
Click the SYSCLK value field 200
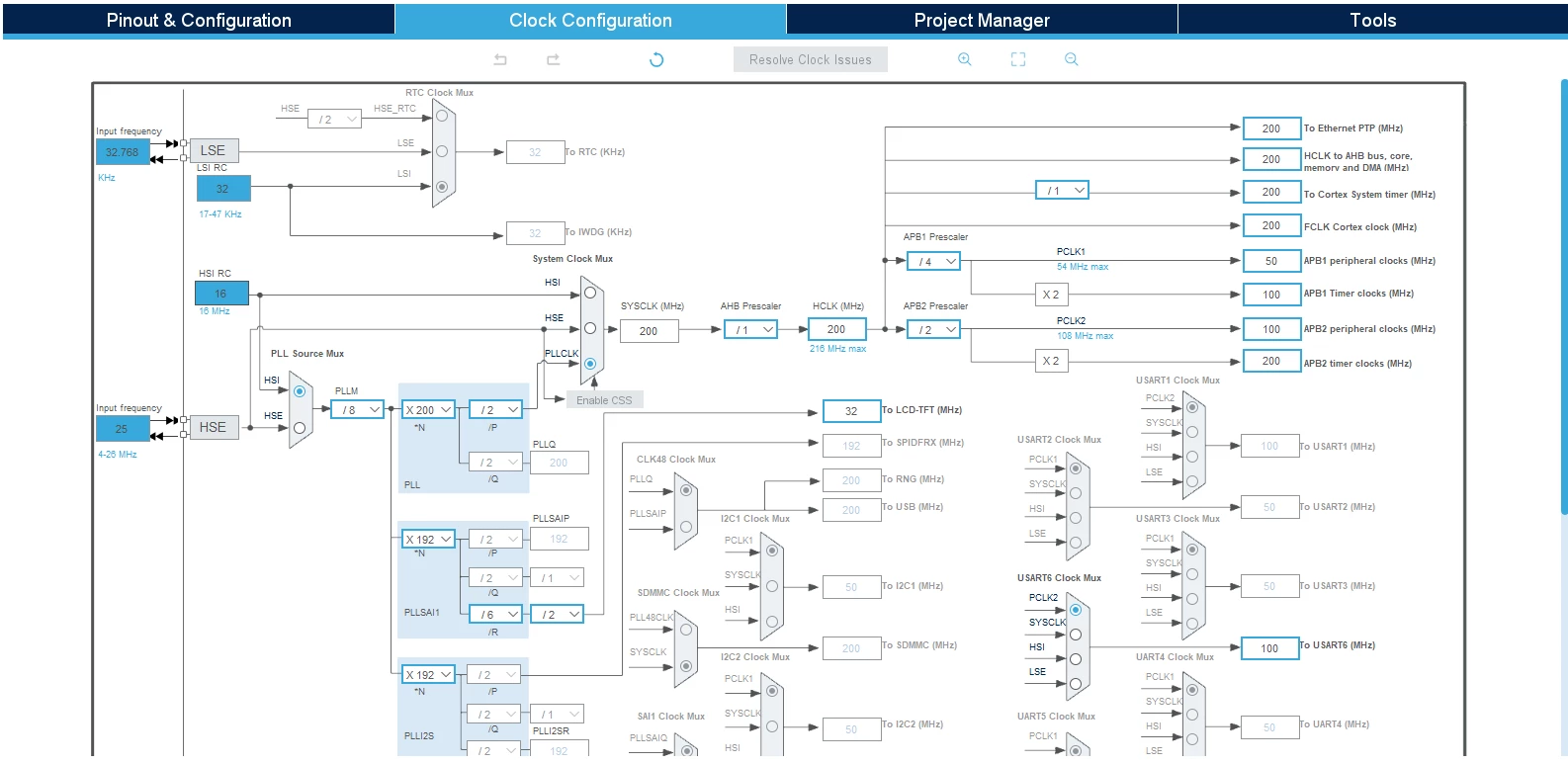tap(650, 331)
